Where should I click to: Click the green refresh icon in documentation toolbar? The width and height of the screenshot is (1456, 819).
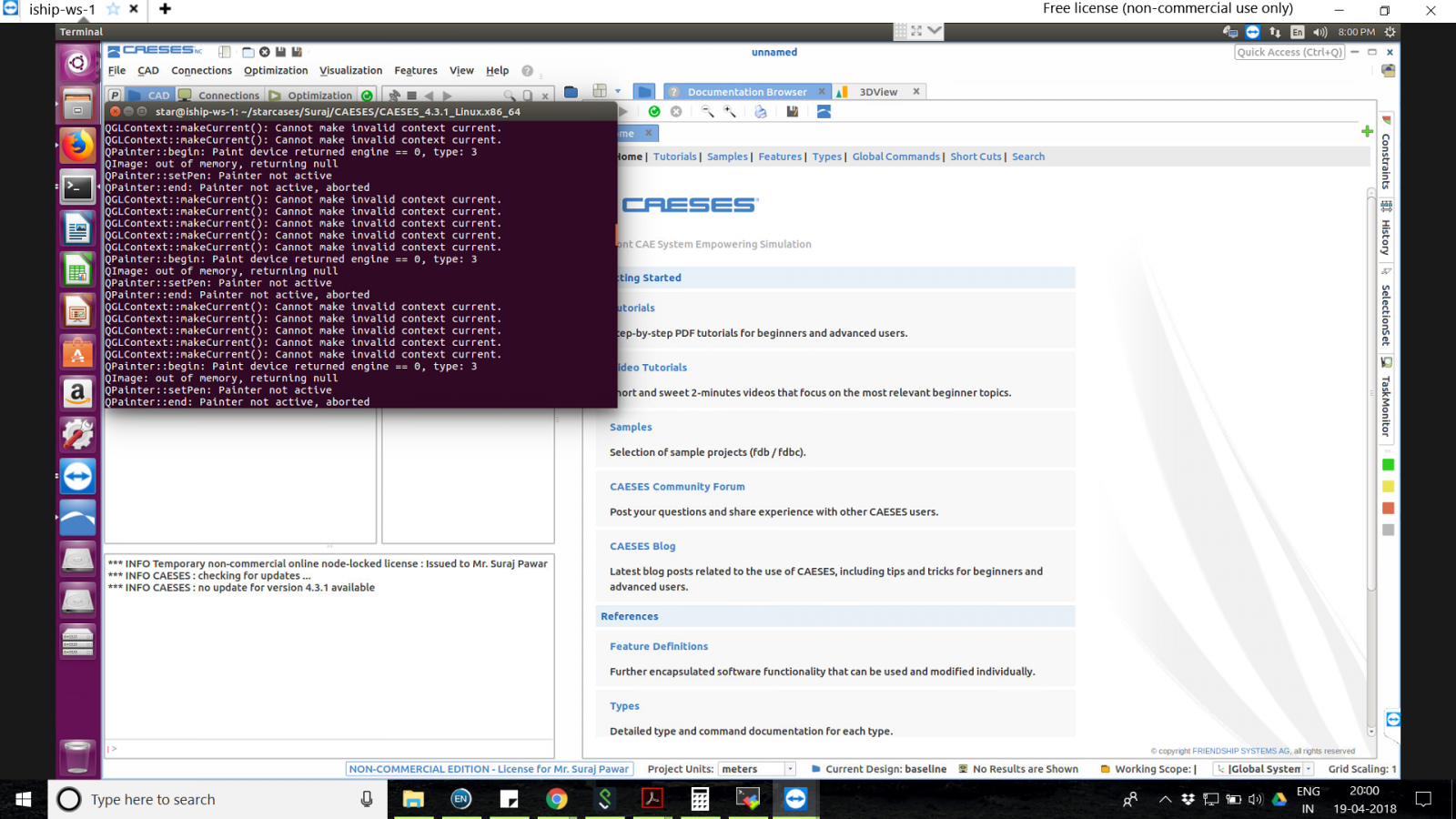click(654, 112)
